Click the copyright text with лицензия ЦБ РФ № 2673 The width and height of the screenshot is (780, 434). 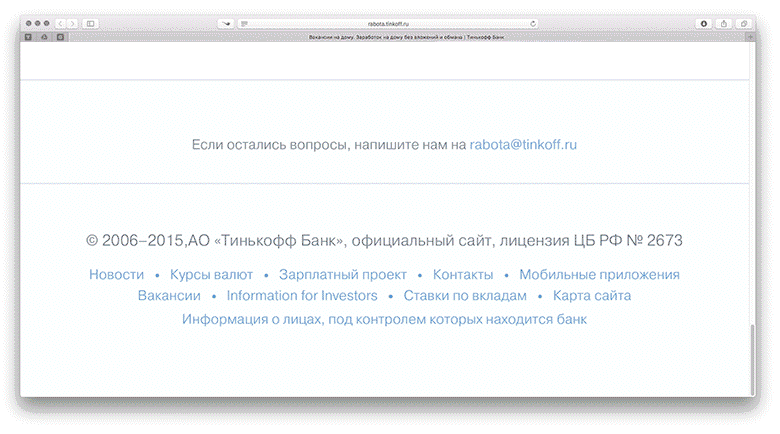click(384, 240)
